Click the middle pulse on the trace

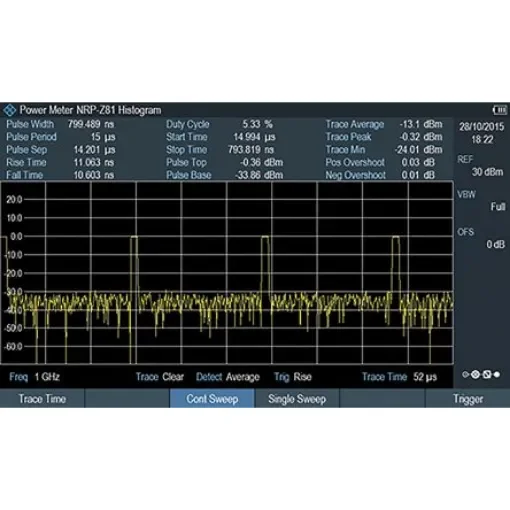tap(265, 263)
